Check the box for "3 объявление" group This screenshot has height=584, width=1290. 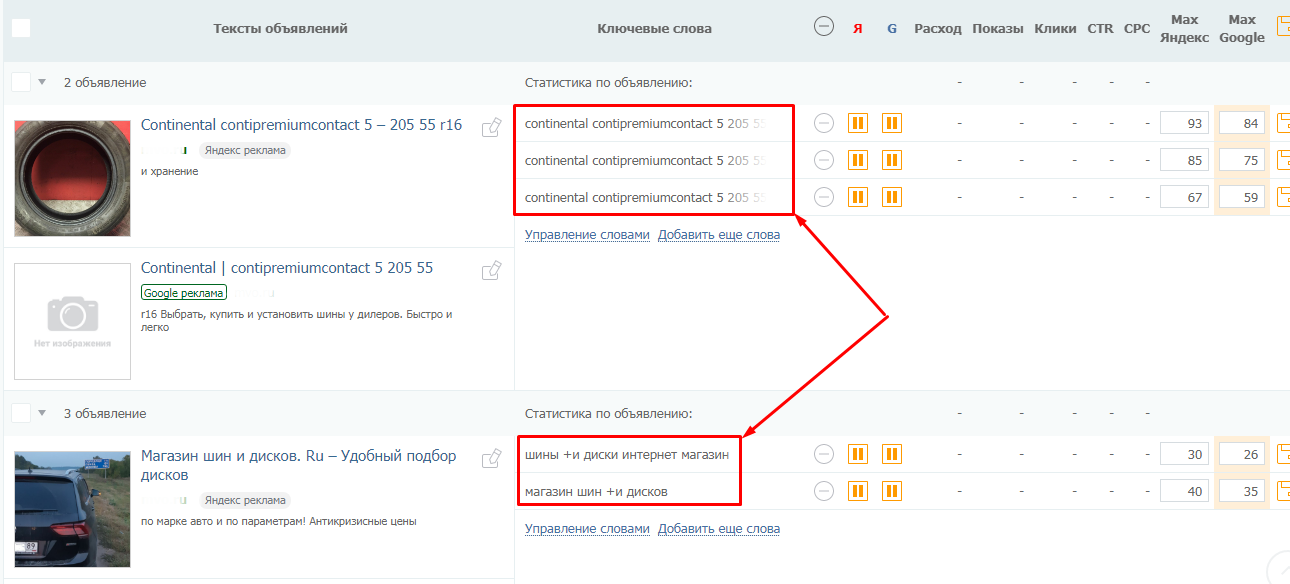21,413
